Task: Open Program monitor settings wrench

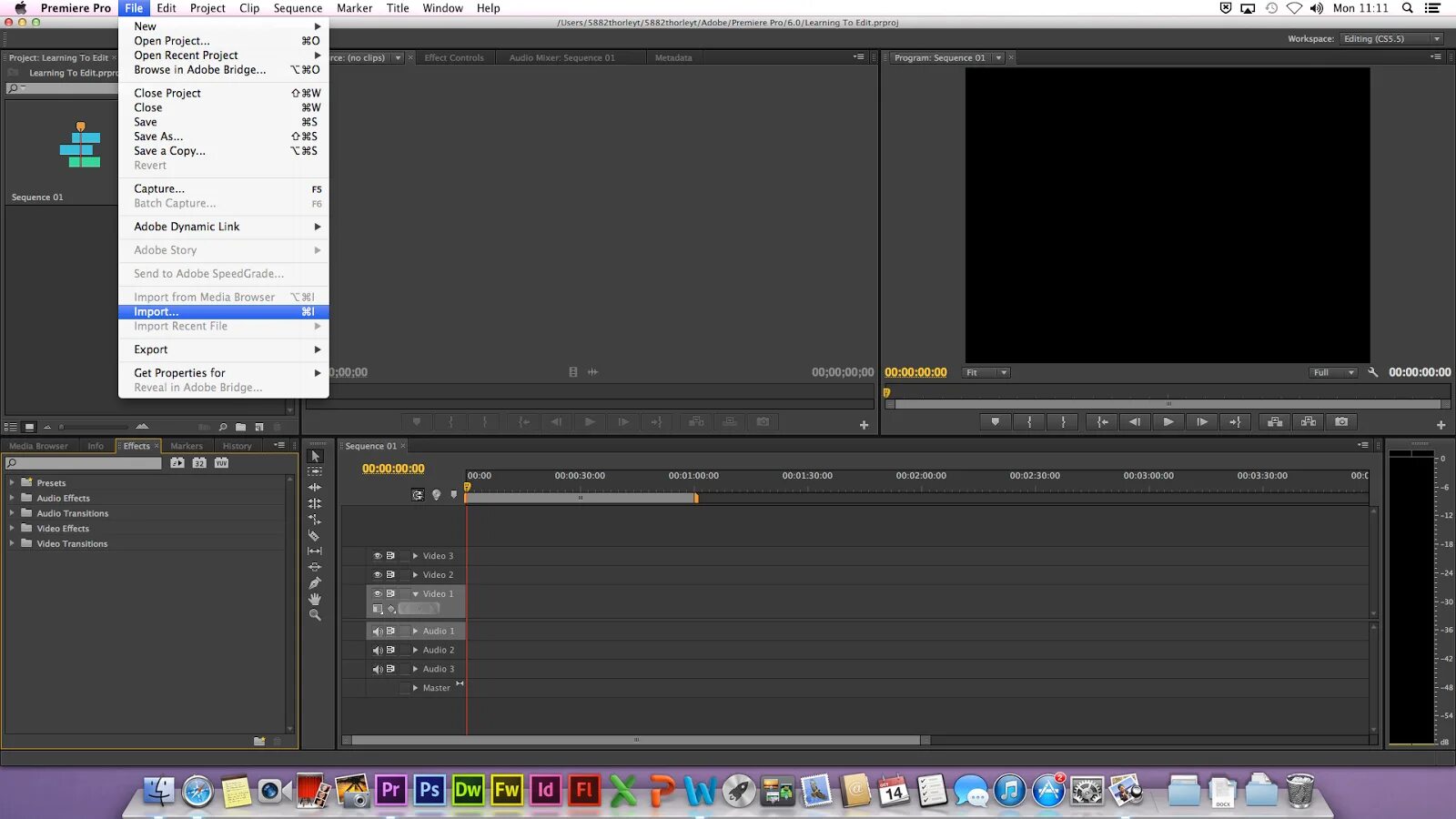Action: point(1373,372)
